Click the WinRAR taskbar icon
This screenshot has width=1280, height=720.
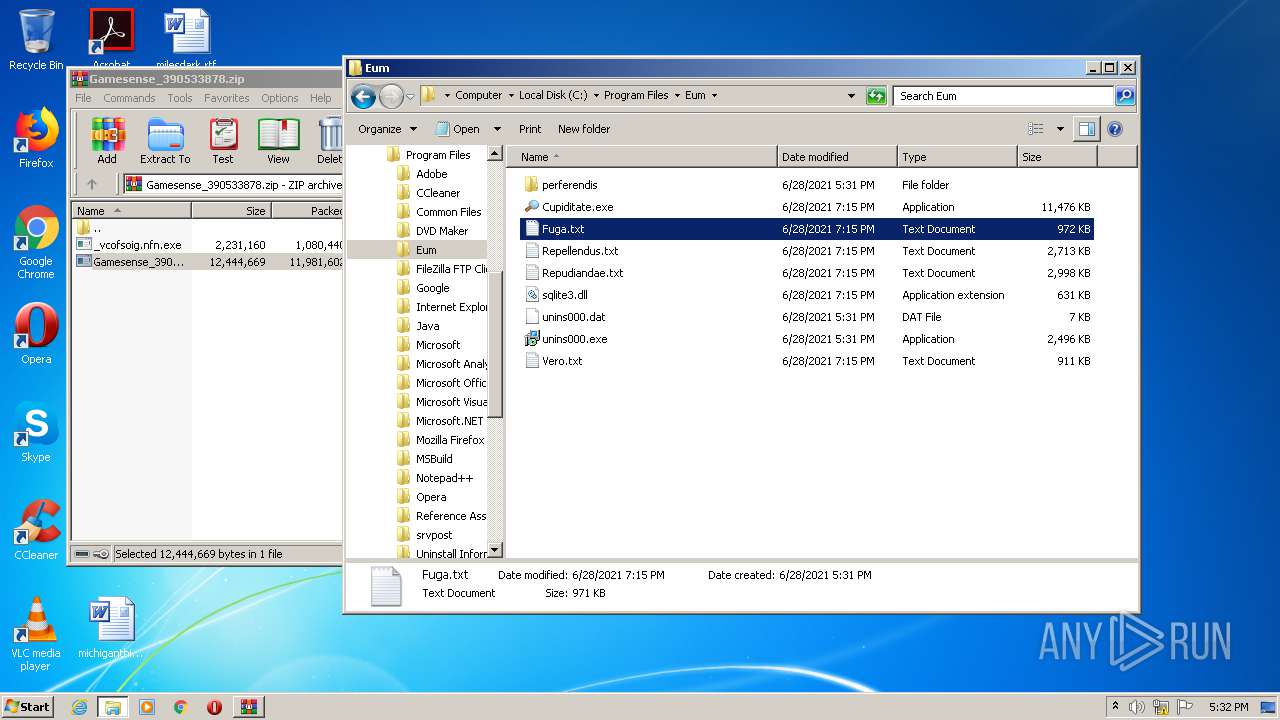[248, 707]
